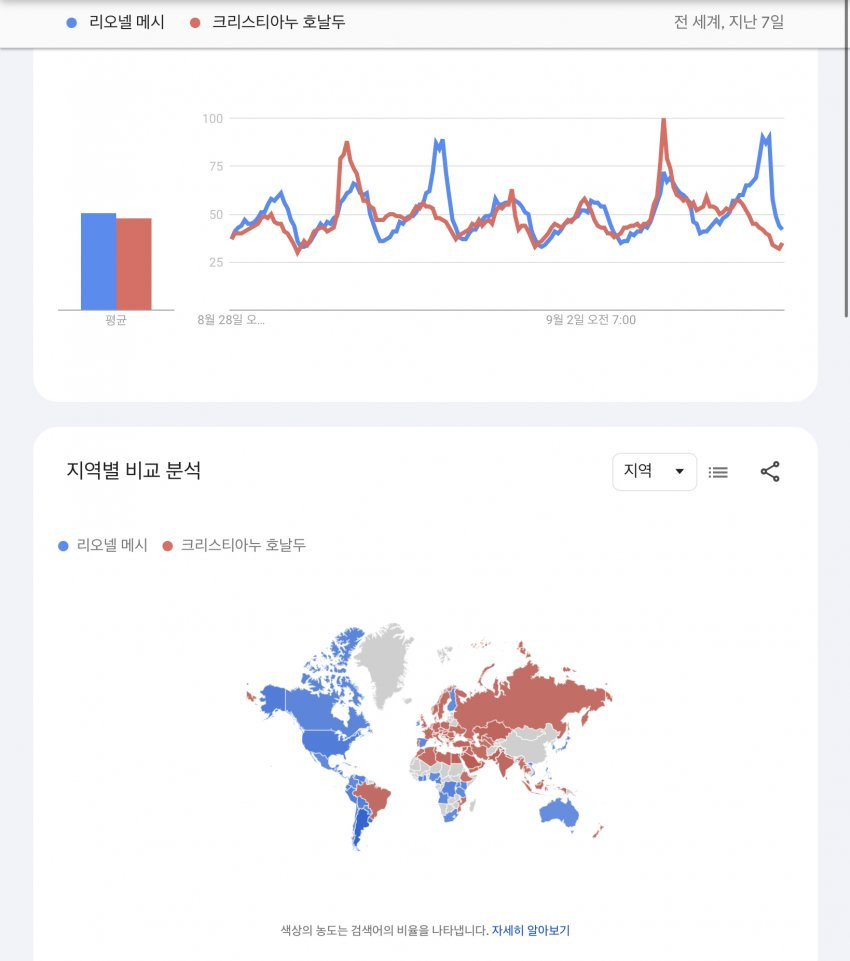The width and height of the screenshot is (850, 961).
Task: Click blue dot beside 리오넬 메시 in header
Action: pos(72,23)
